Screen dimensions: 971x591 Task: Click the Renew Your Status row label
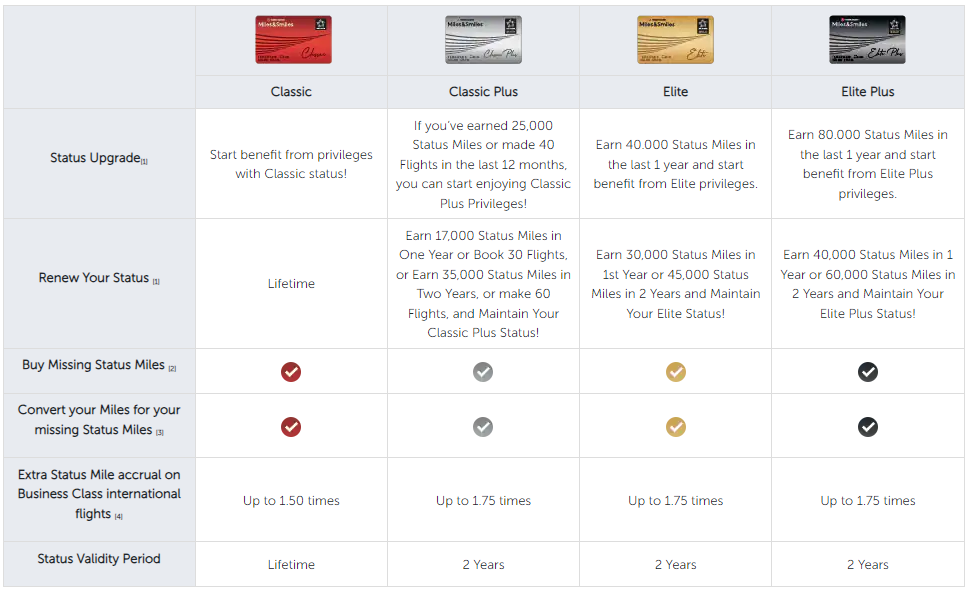click(94, 278)
